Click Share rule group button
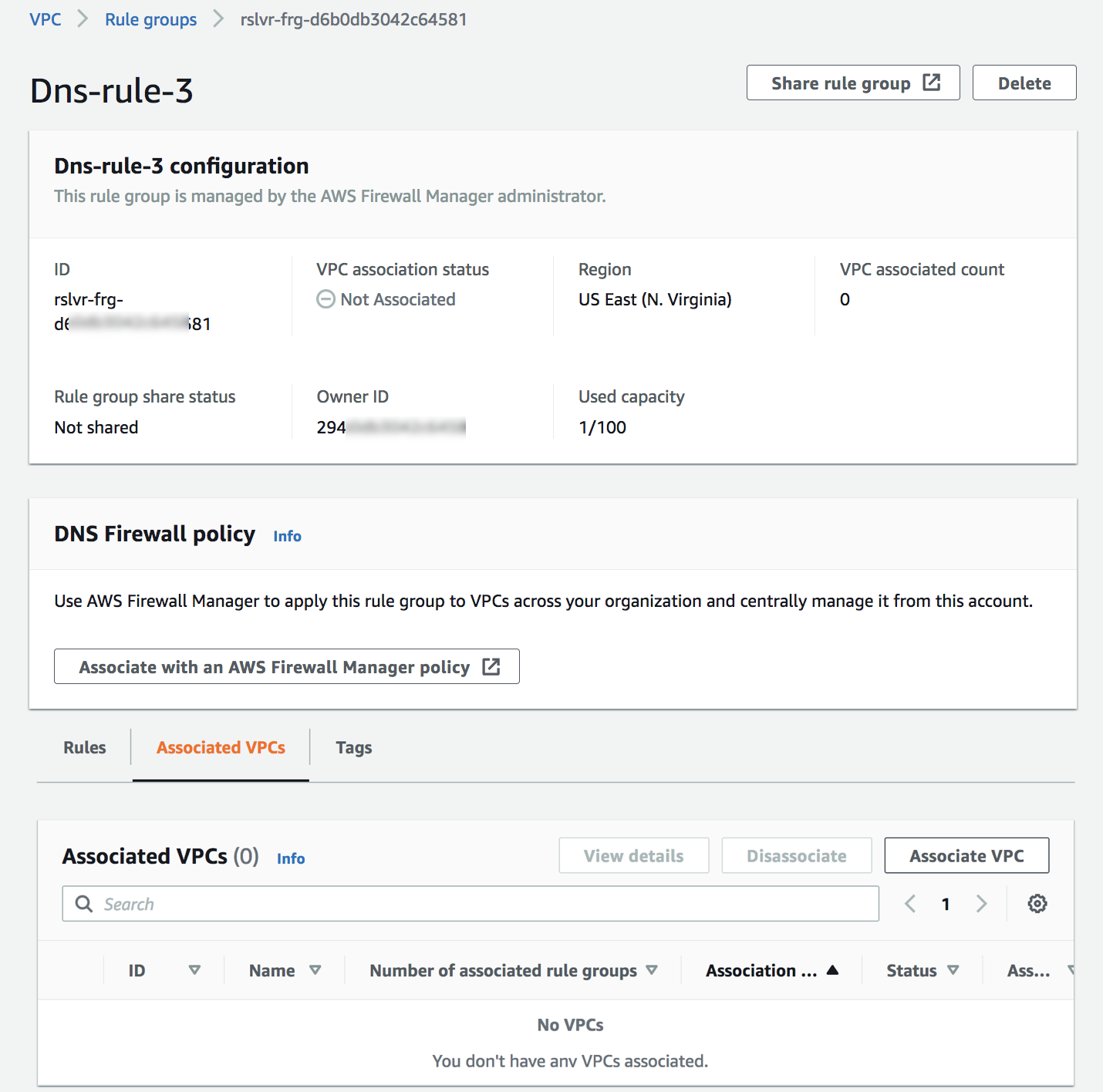Image resolution: width=1103 pixels, height=1092 pixels. pyautogui.click(x=853, y=83)
